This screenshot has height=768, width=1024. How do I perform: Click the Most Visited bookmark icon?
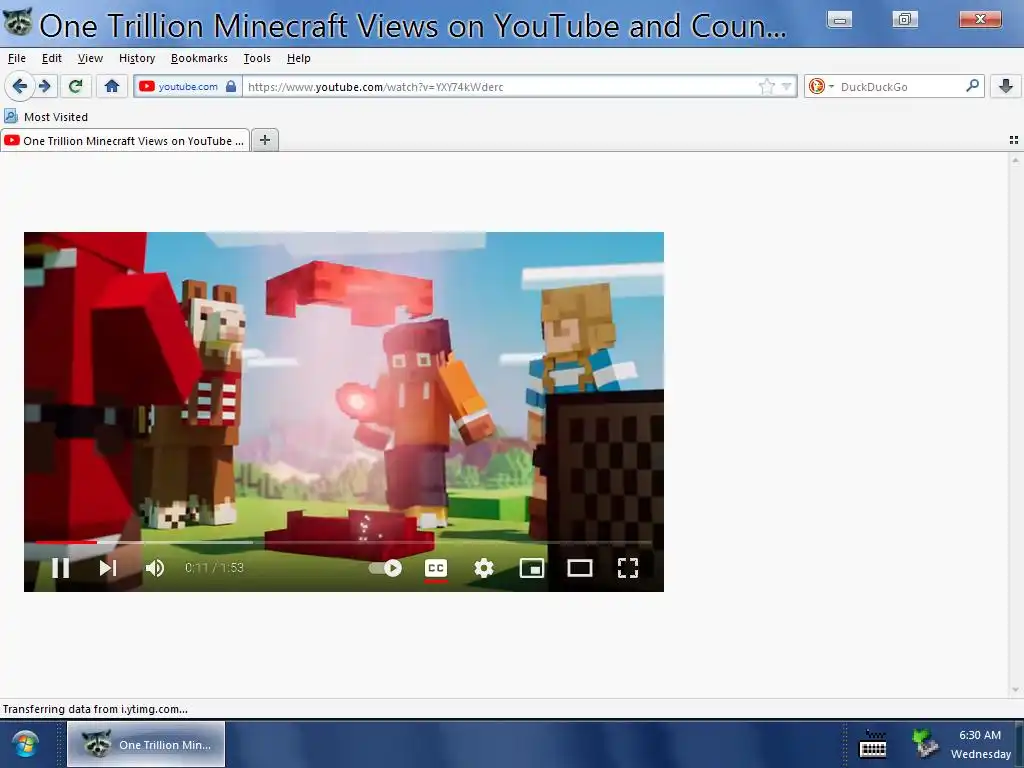point(10,116)
